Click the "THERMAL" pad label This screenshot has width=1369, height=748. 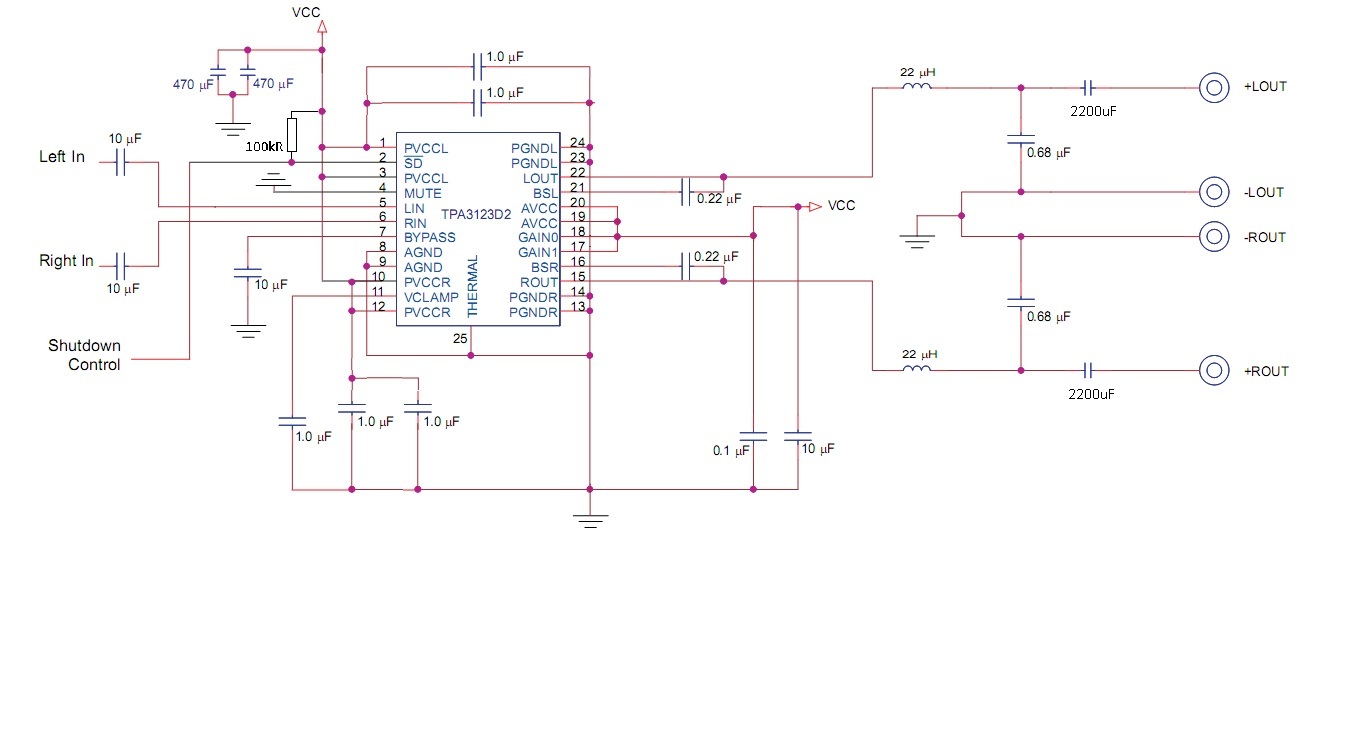(x=473, y=286)
